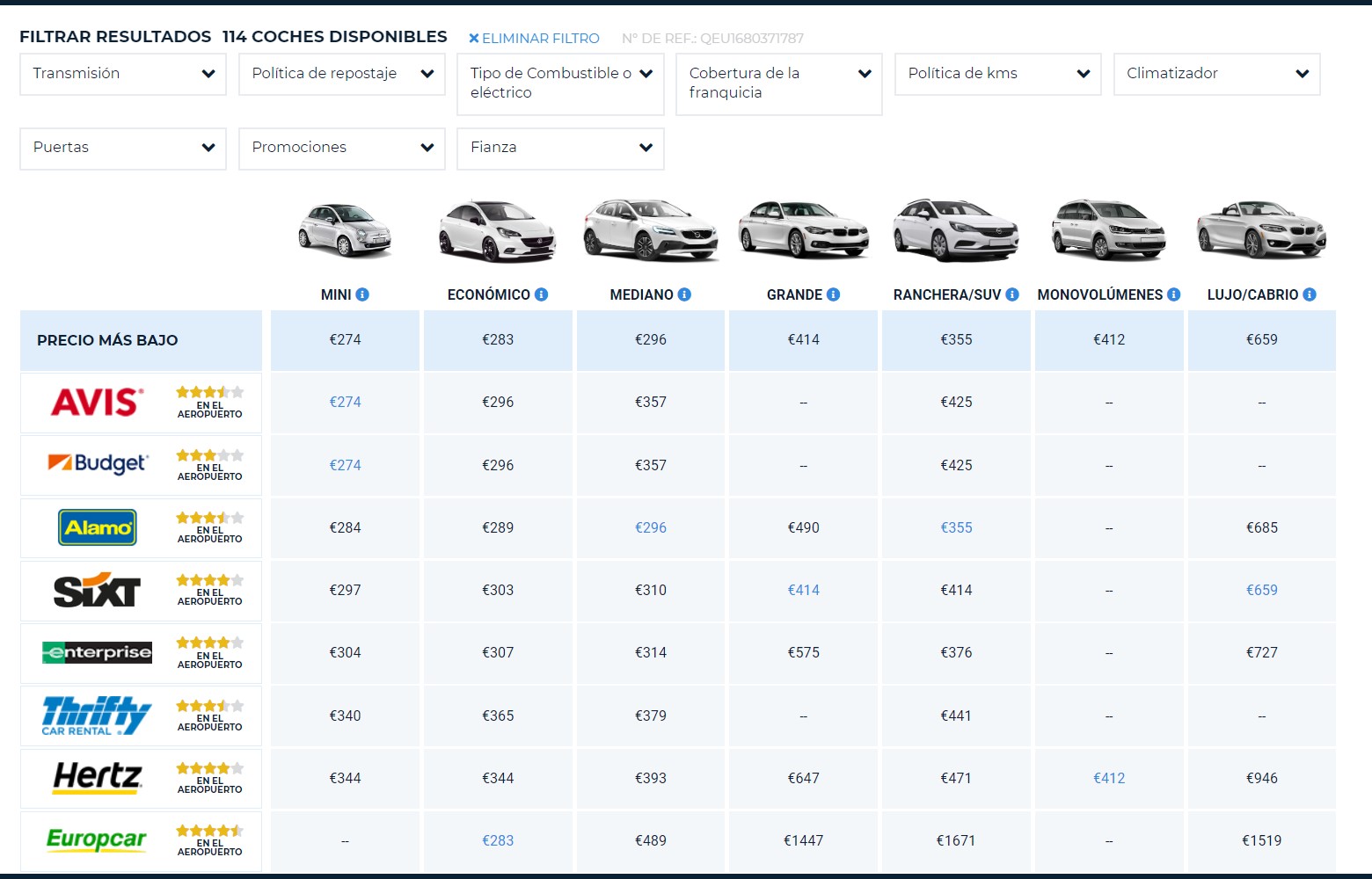
Task: Click lowest price €659 for Lujo/Cabrio
Action: 1261,339
